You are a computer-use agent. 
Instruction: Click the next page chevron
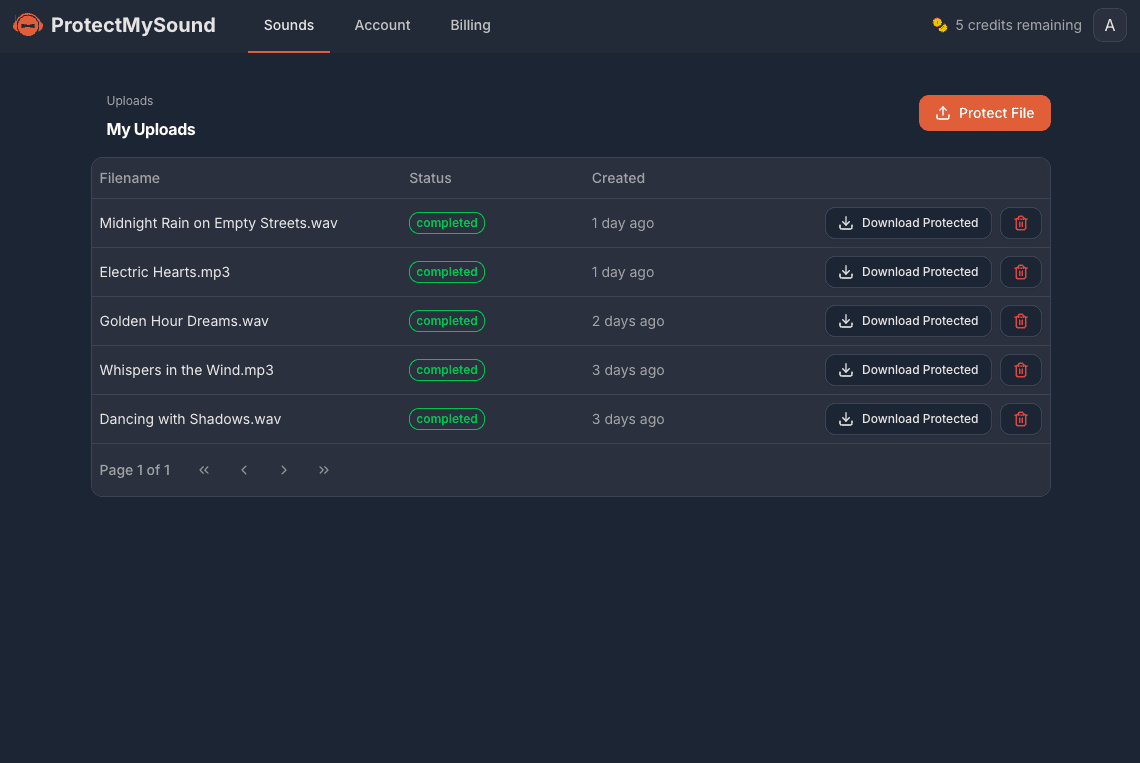click(x=284, y=469)
